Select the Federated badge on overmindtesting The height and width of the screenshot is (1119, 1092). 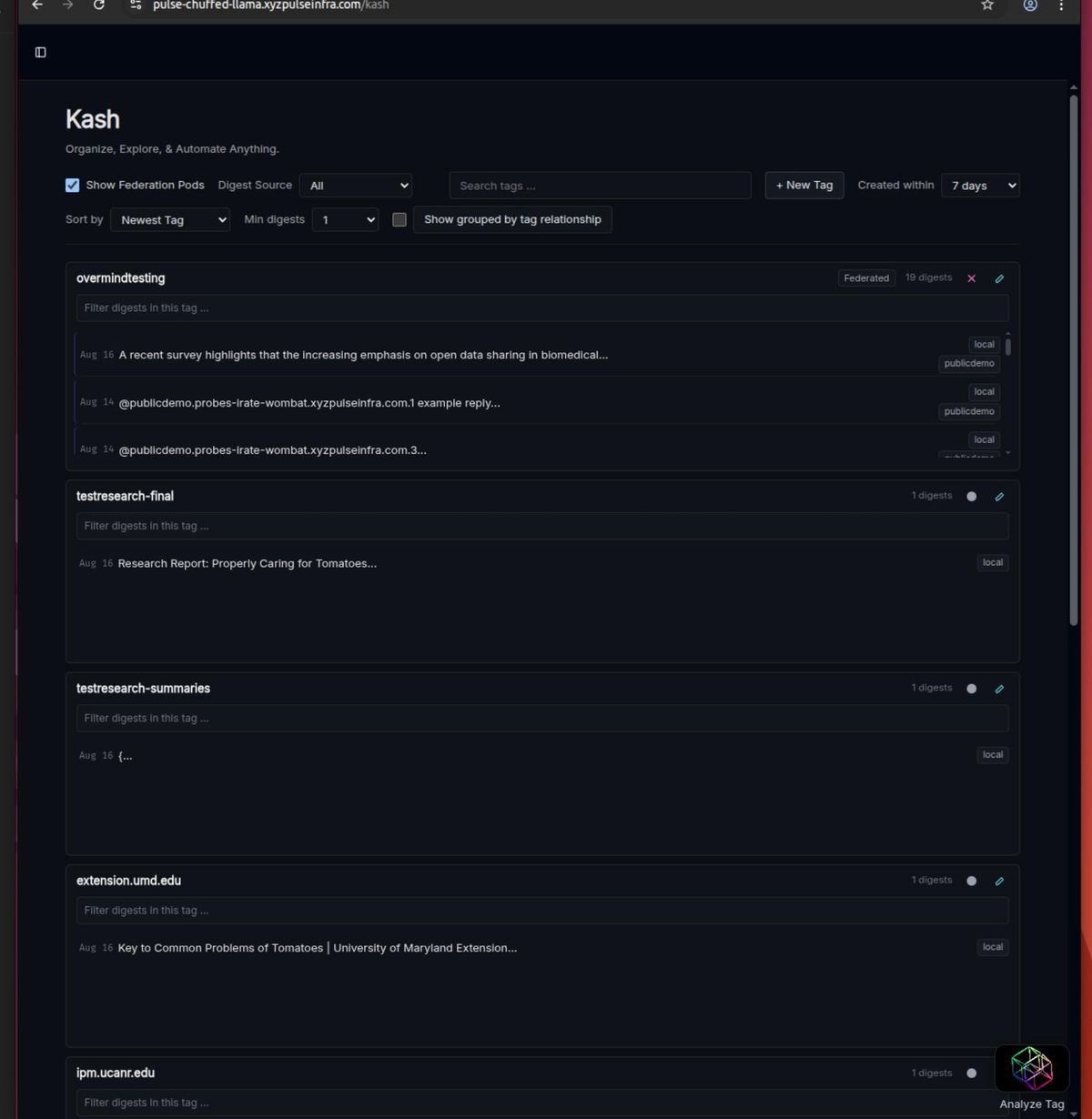pos(865,278)
